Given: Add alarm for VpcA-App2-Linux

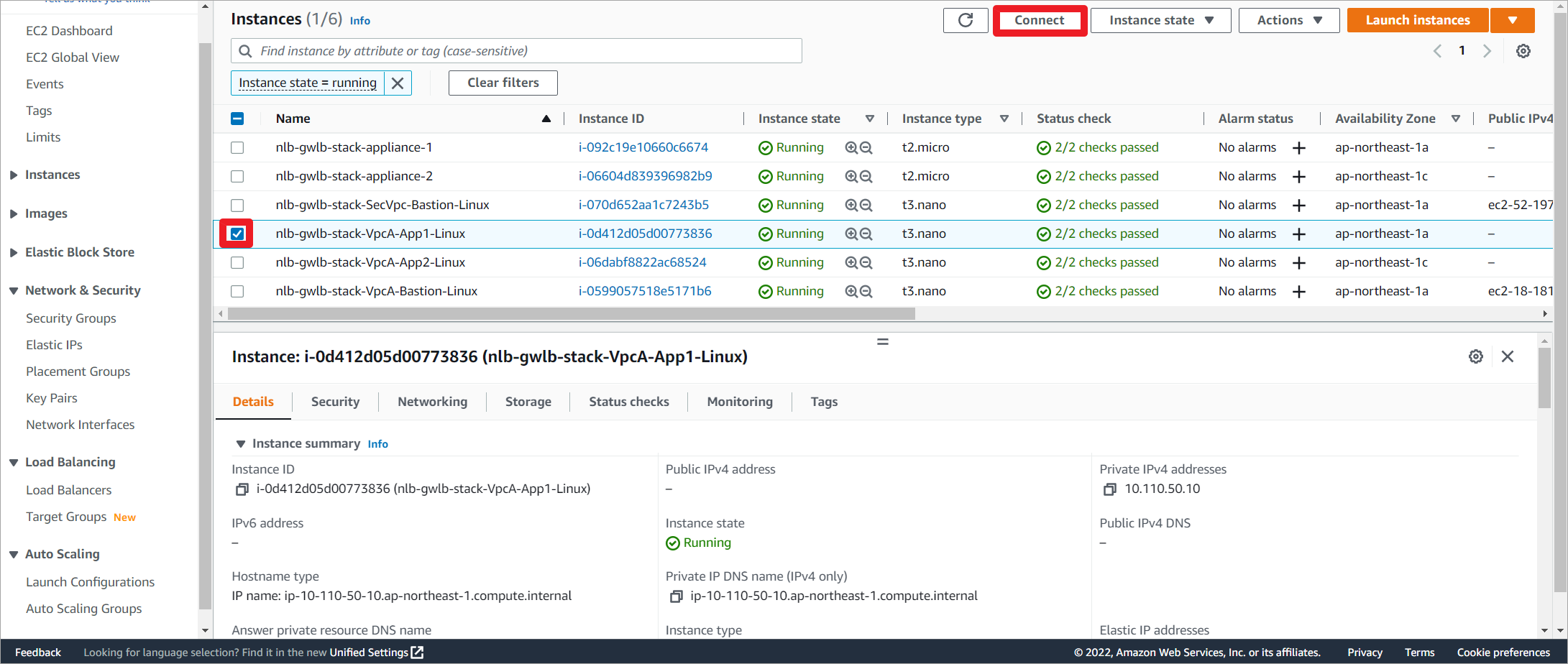Looking at the screenshot, I should click(1298, 263).
